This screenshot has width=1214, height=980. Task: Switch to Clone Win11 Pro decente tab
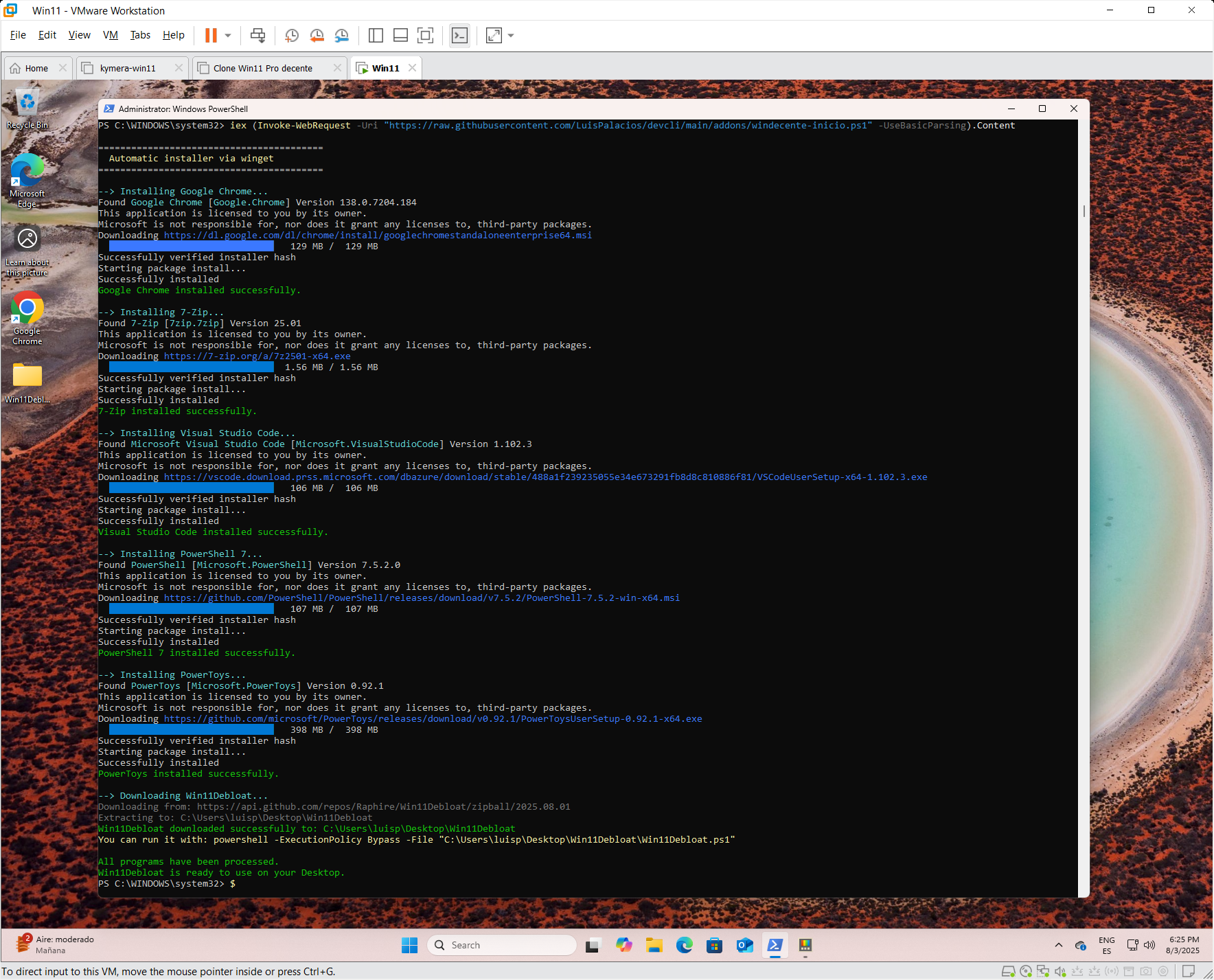pyautogui.click(x=262, y=68)
